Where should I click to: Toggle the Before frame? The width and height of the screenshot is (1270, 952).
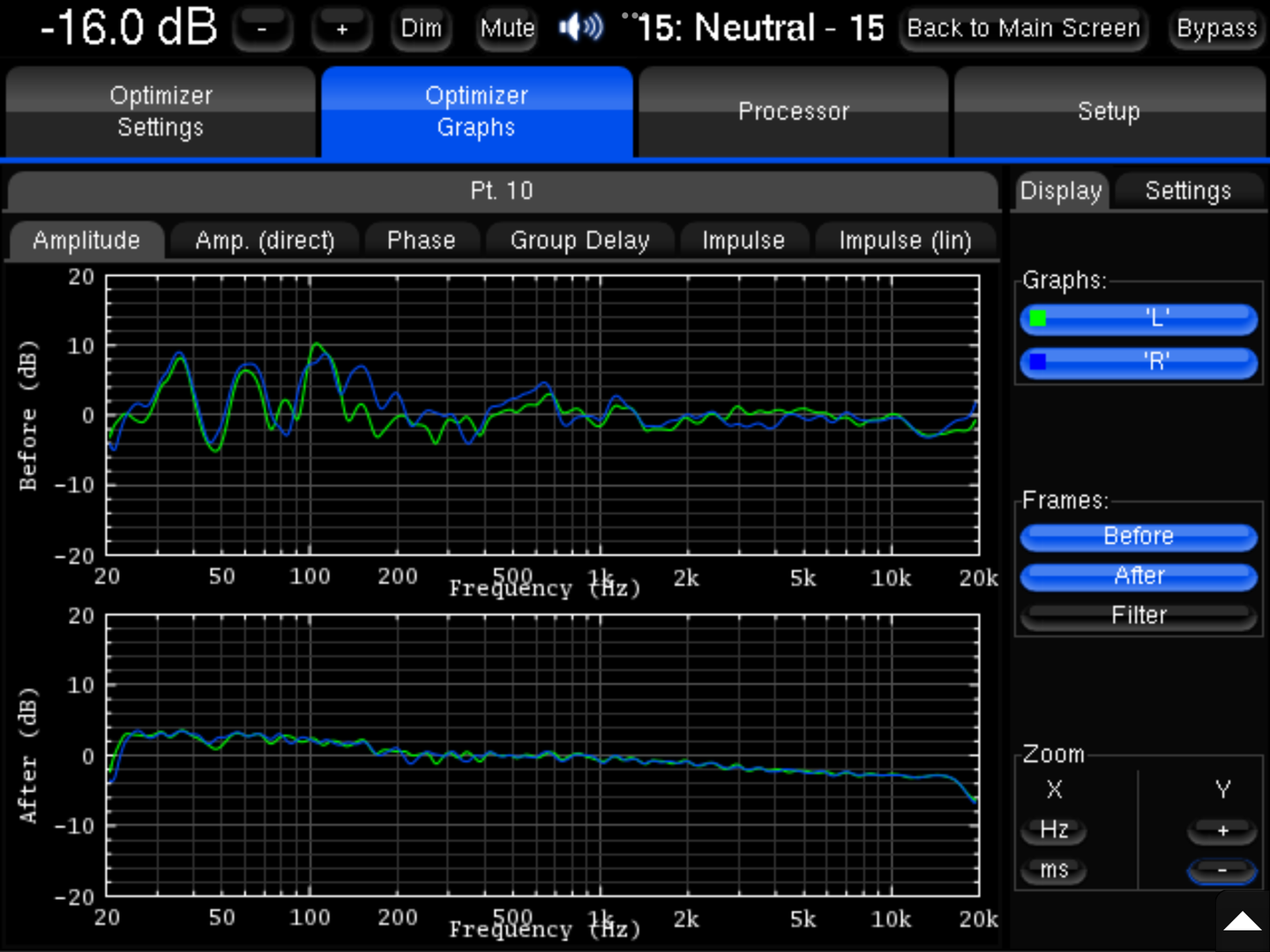click(1139, 536)
